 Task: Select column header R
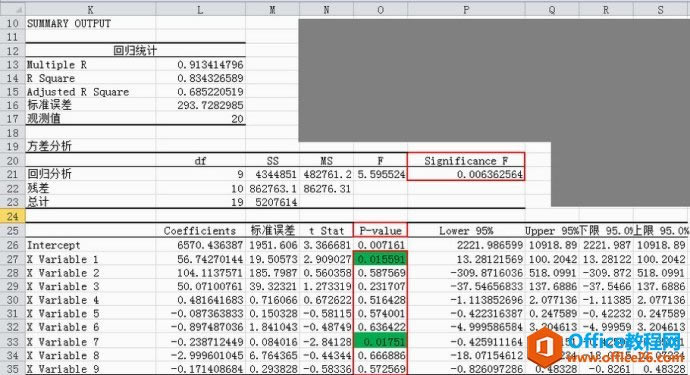(606, 9)
